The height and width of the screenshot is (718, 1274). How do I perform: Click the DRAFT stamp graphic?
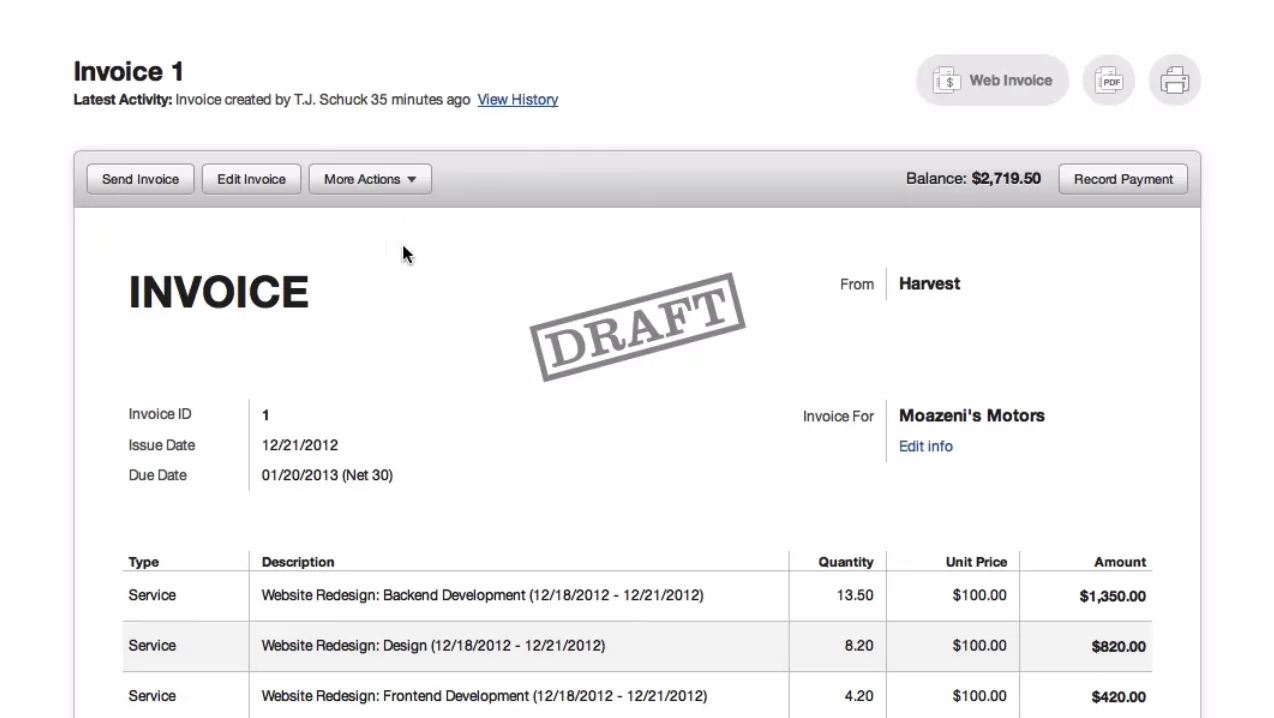click(x=637, y=327)
